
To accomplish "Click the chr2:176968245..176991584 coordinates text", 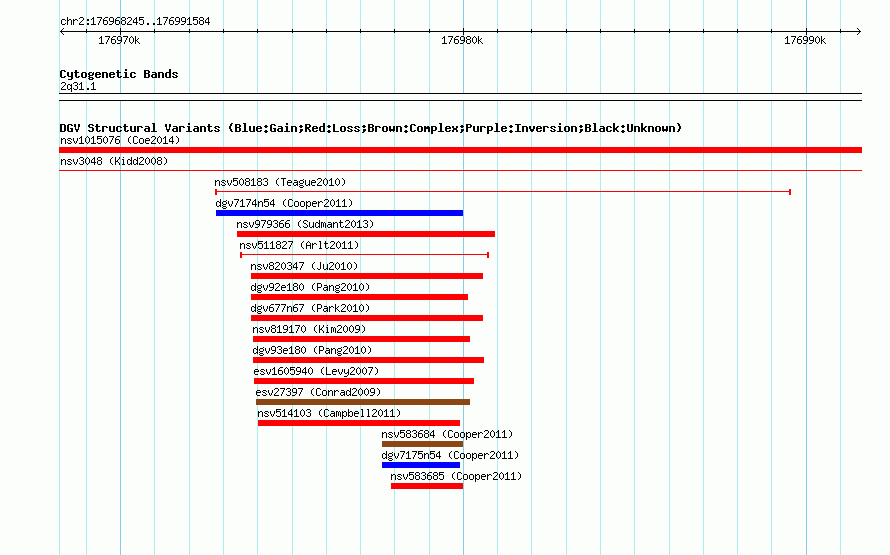I will coord(135,22).
